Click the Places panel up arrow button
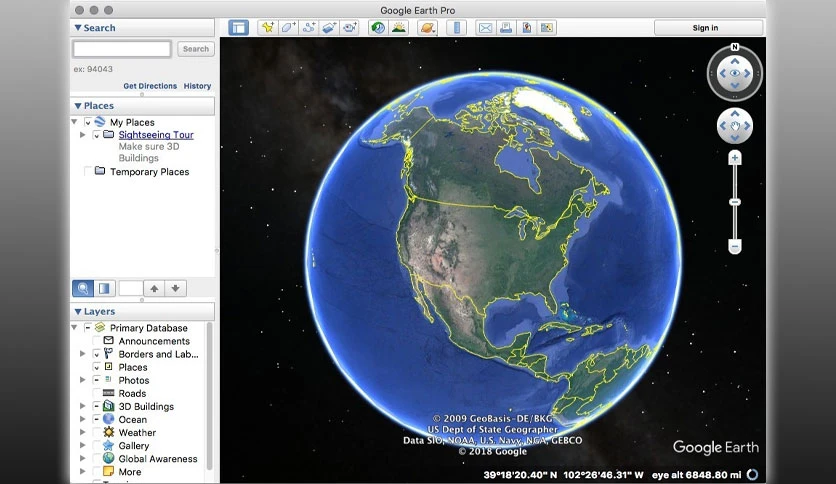836x484 pixels. pyautogui.click(x=154, y=288)
